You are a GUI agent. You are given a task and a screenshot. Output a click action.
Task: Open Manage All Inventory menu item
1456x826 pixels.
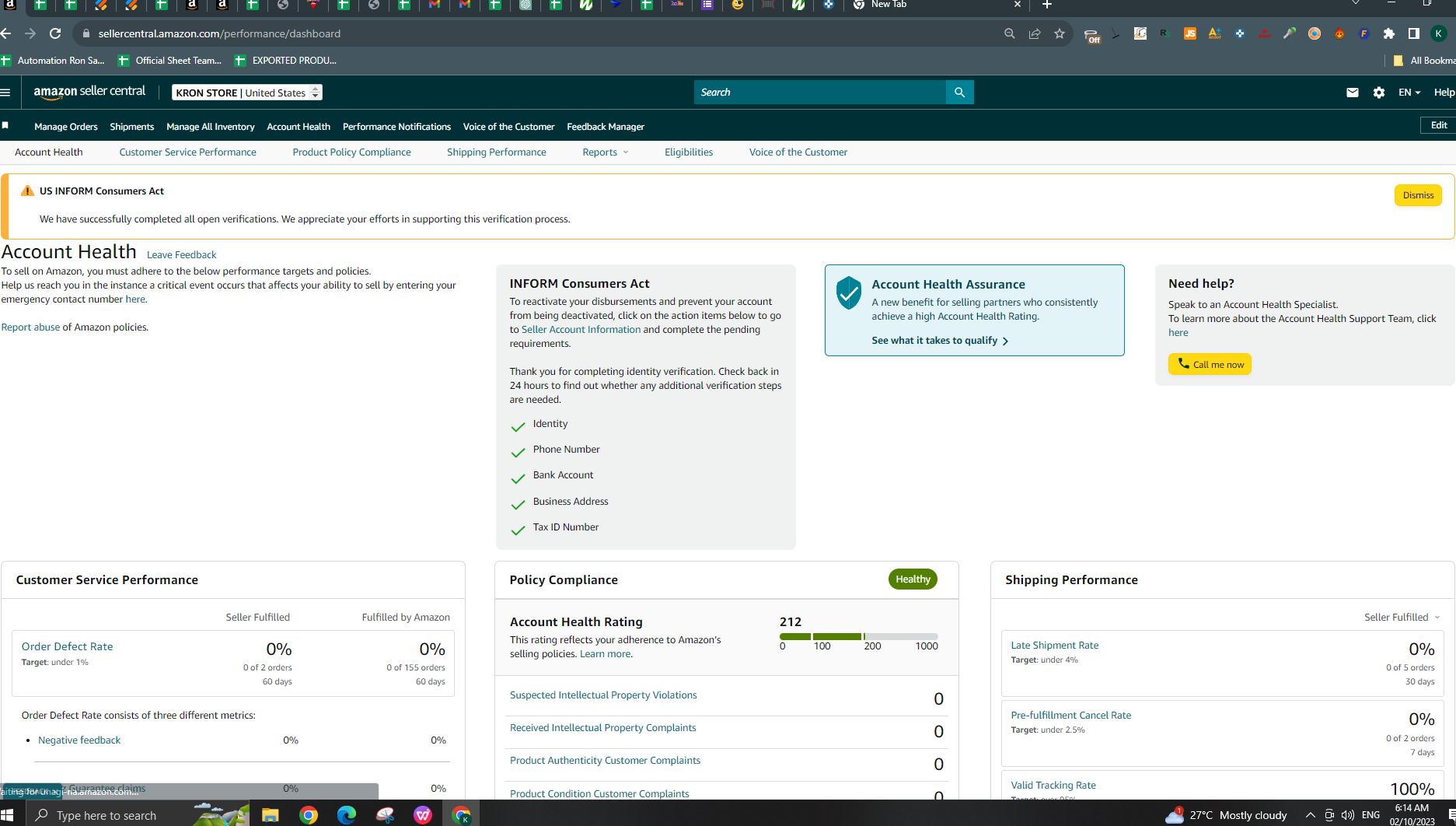coord(211,127)
